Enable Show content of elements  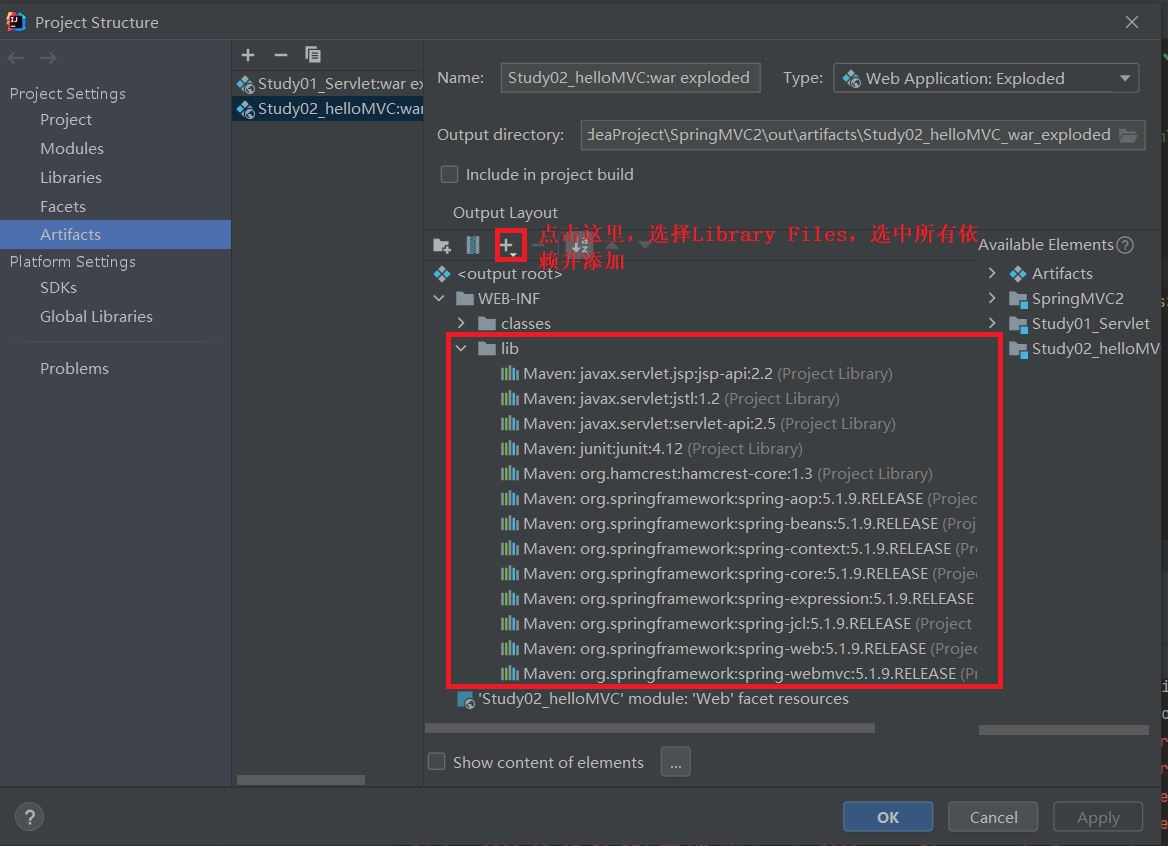[437, 762]
